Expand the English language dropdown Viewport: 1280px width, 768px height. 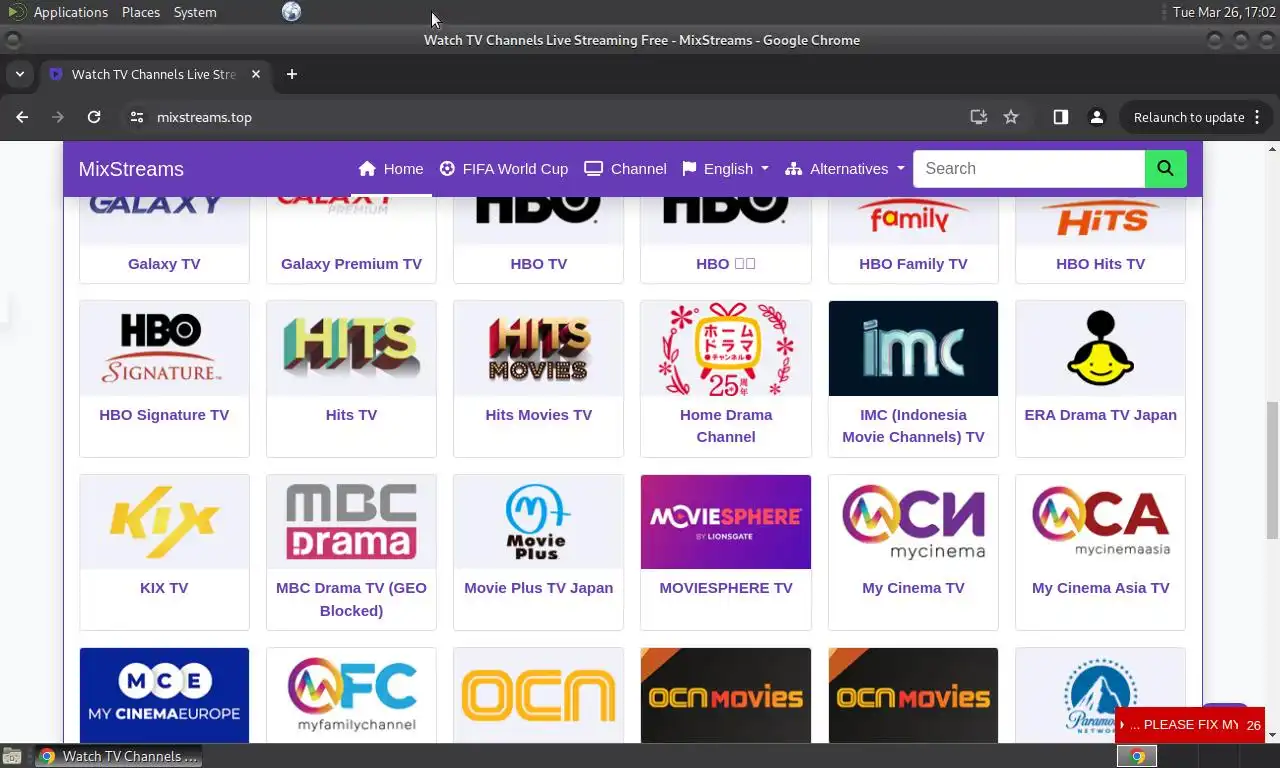(x=726, y=169)
